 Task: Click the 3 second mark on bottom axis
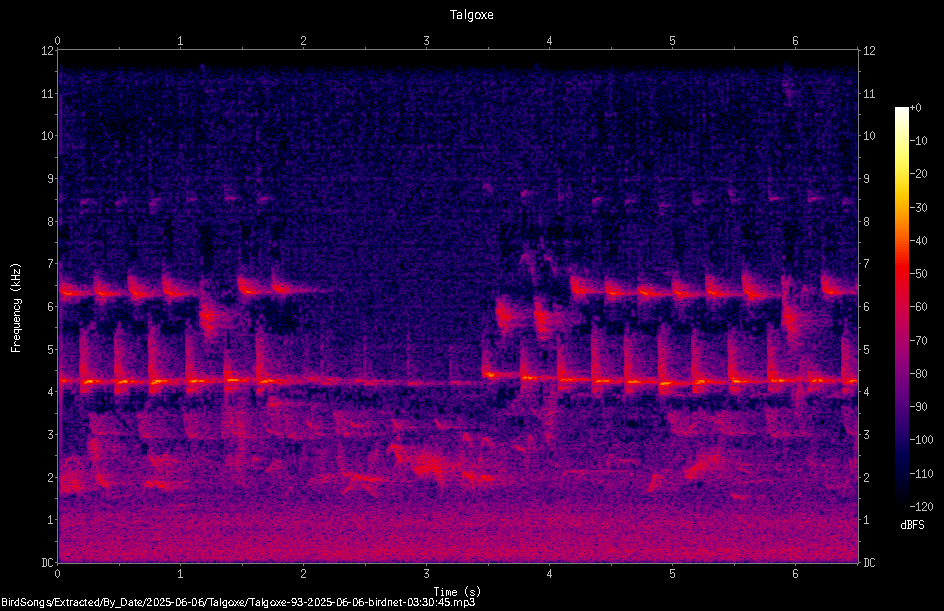[x=426, y=574]
